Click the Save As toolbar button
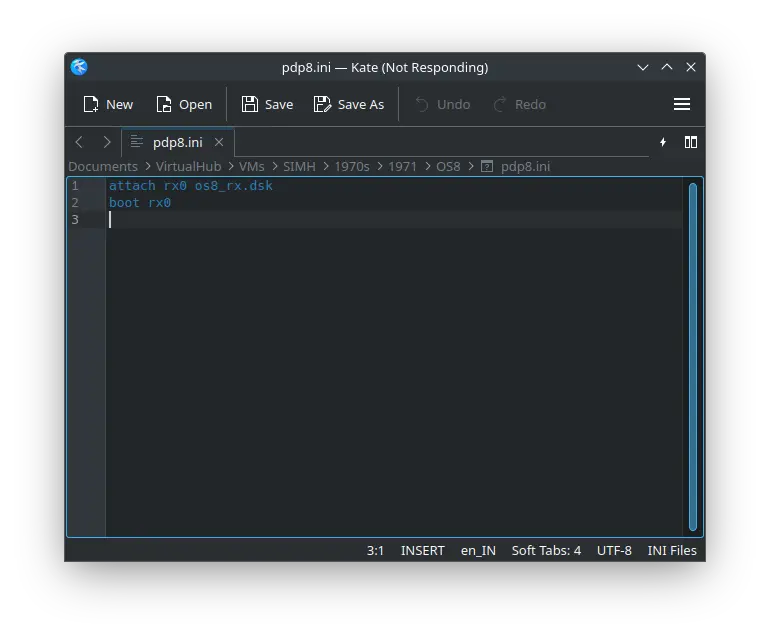Image resolution: width=770 pixels, height=638 pixels. (x=349, y=104)
